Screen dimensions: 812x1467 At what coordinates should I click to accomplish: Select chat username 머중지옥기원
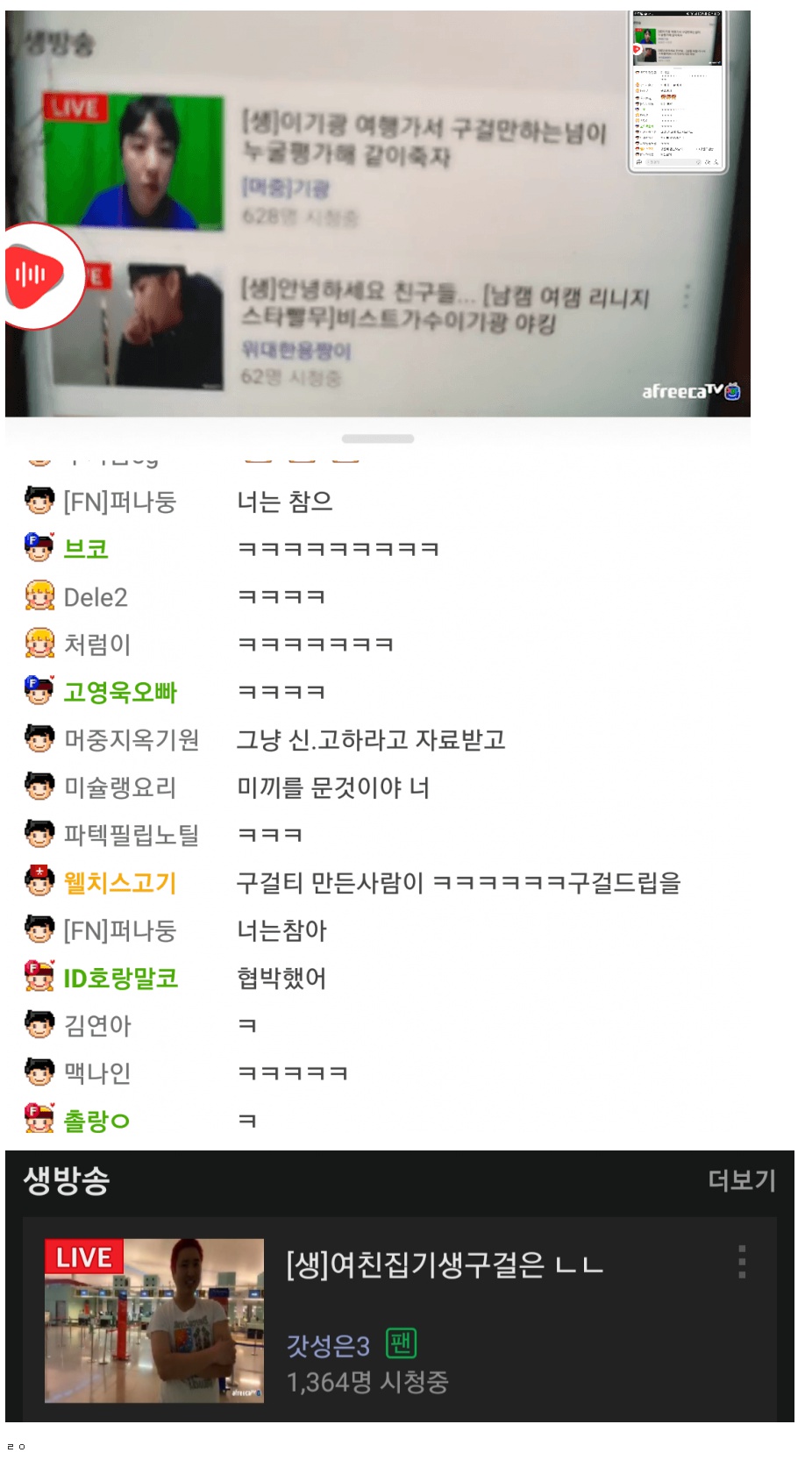(x=132, y=739)
